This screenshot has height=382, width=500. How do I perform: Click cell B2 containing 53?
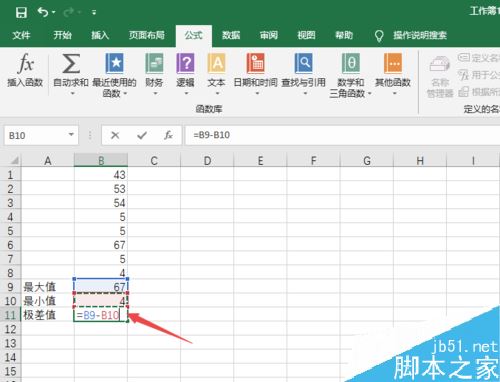coord(101,189)
